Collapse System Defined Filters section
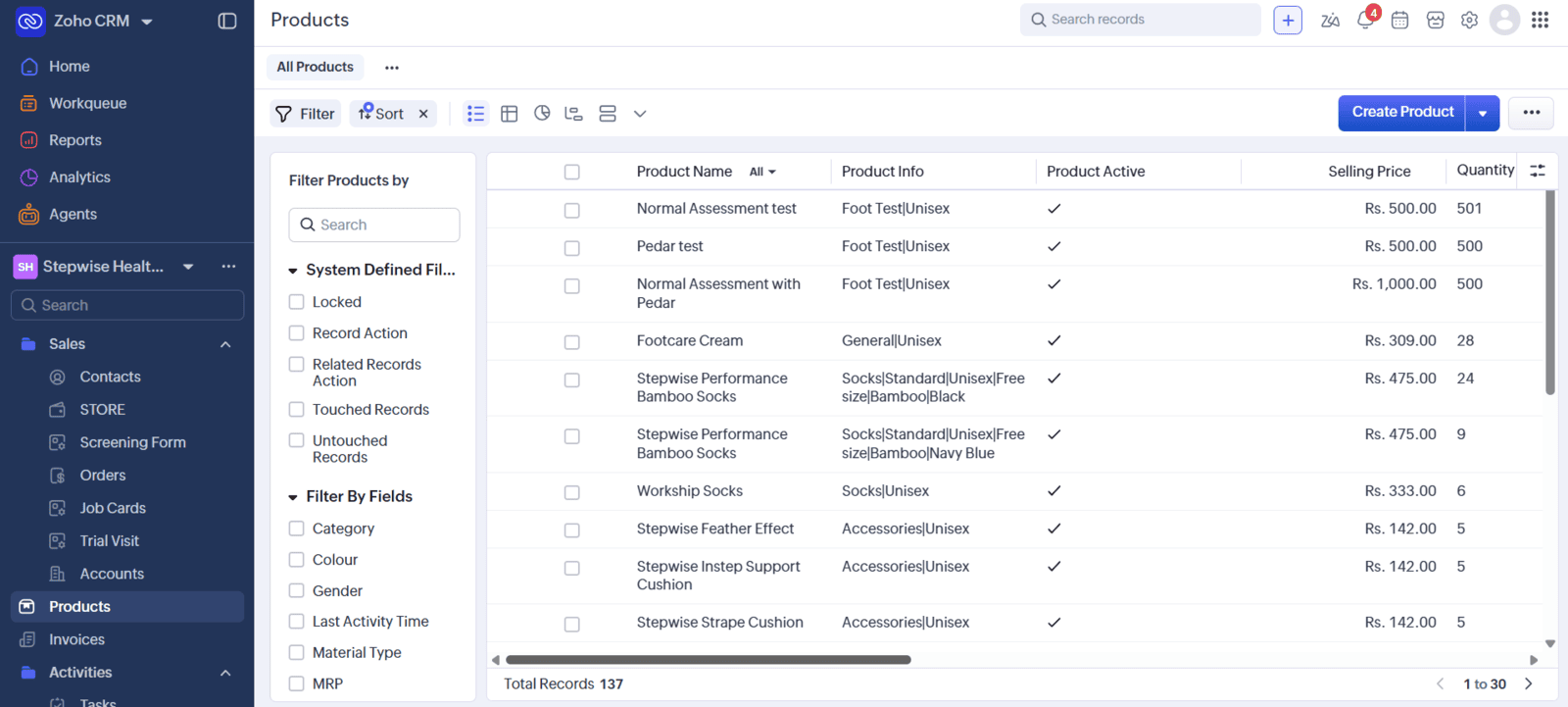Viewport: 1568px width, 707px height. 293,271
